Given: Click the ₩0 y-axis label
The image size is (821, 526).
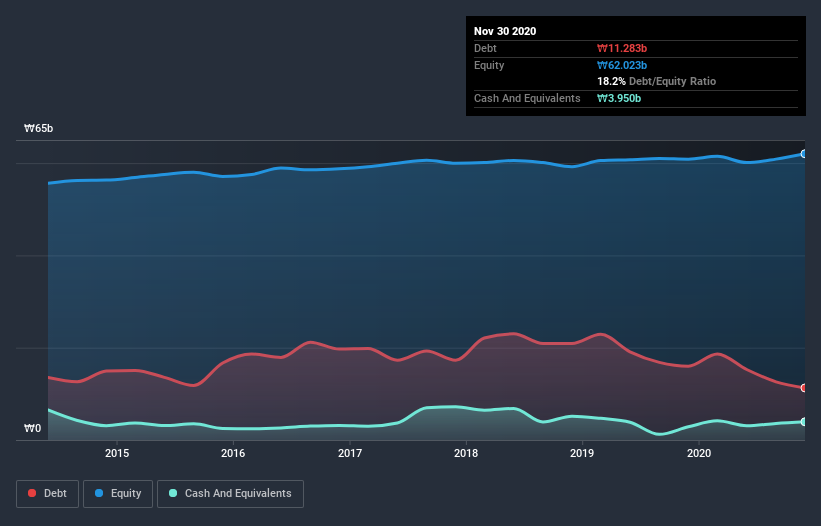Looking at the screenshot, I should click(x=32, y=429).
